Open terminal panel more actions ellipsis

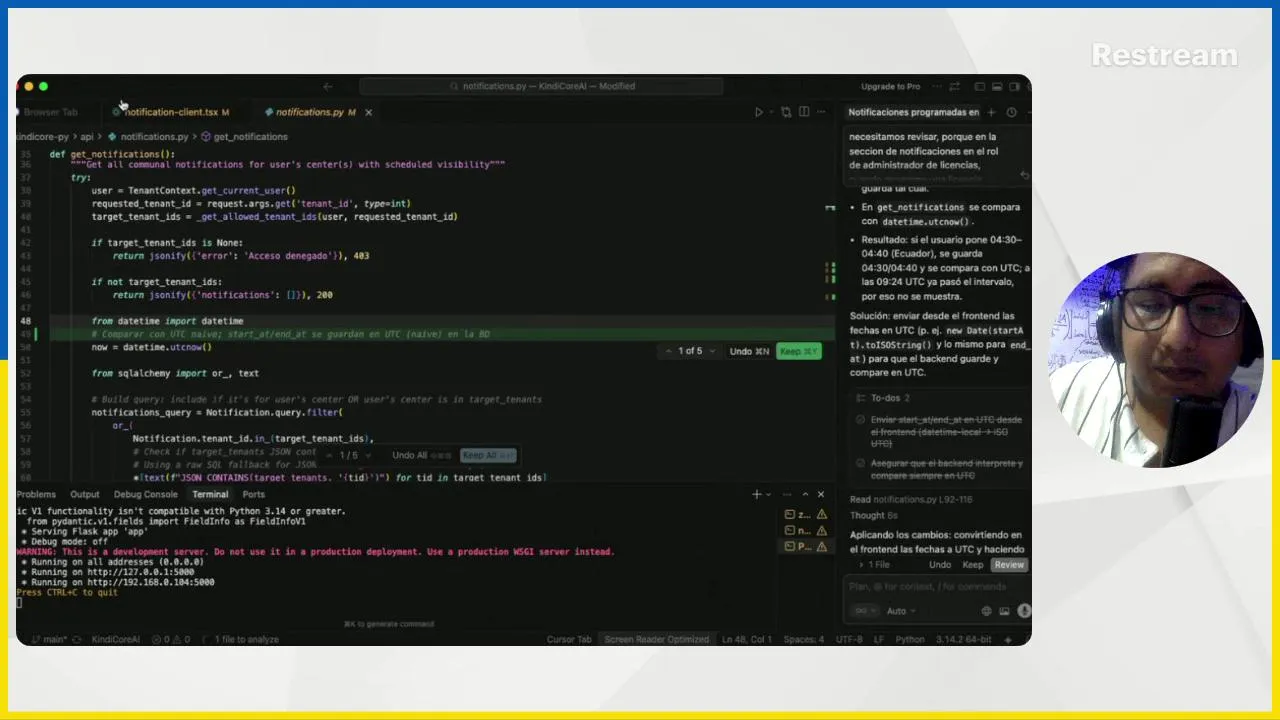click(787, 494)
